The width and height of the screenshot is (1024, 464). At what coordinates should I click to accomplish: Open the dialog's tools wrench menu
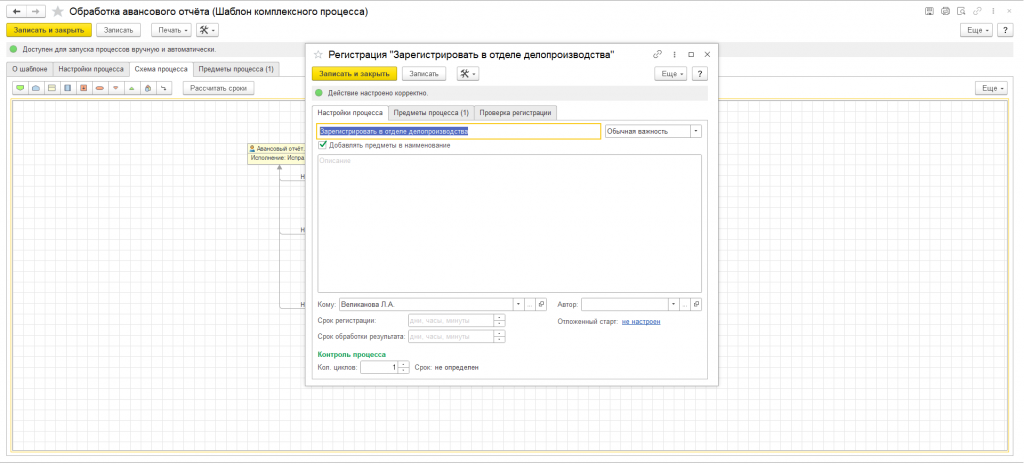(467, 73)
